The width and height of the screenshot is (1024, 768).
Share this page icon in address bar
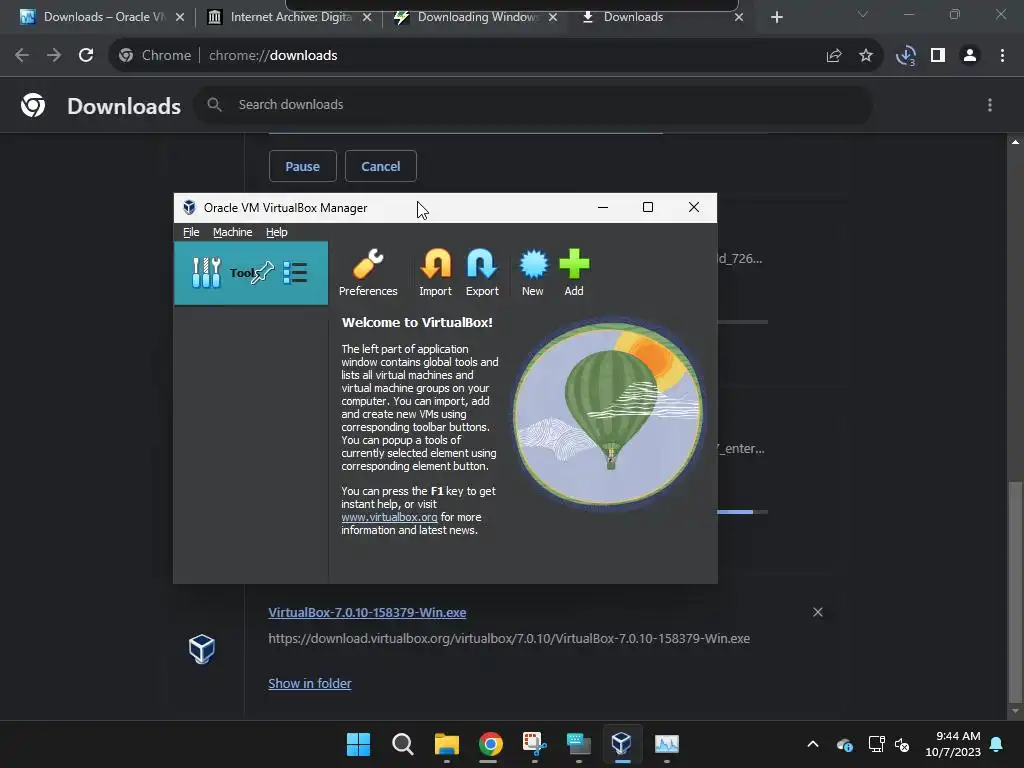coord(834,56)
